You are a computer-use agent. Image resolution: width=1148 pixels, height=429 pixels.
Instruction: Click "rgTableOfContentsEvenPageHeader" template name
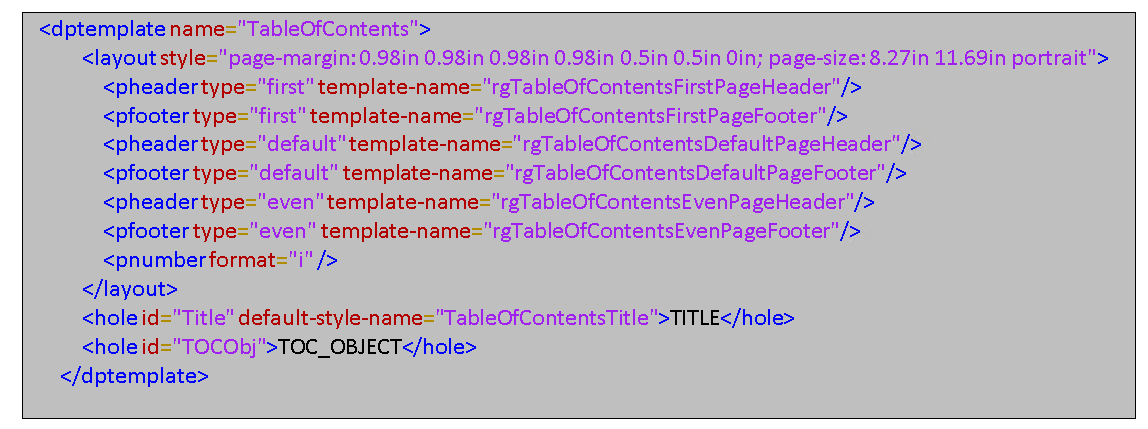(670, 202)
